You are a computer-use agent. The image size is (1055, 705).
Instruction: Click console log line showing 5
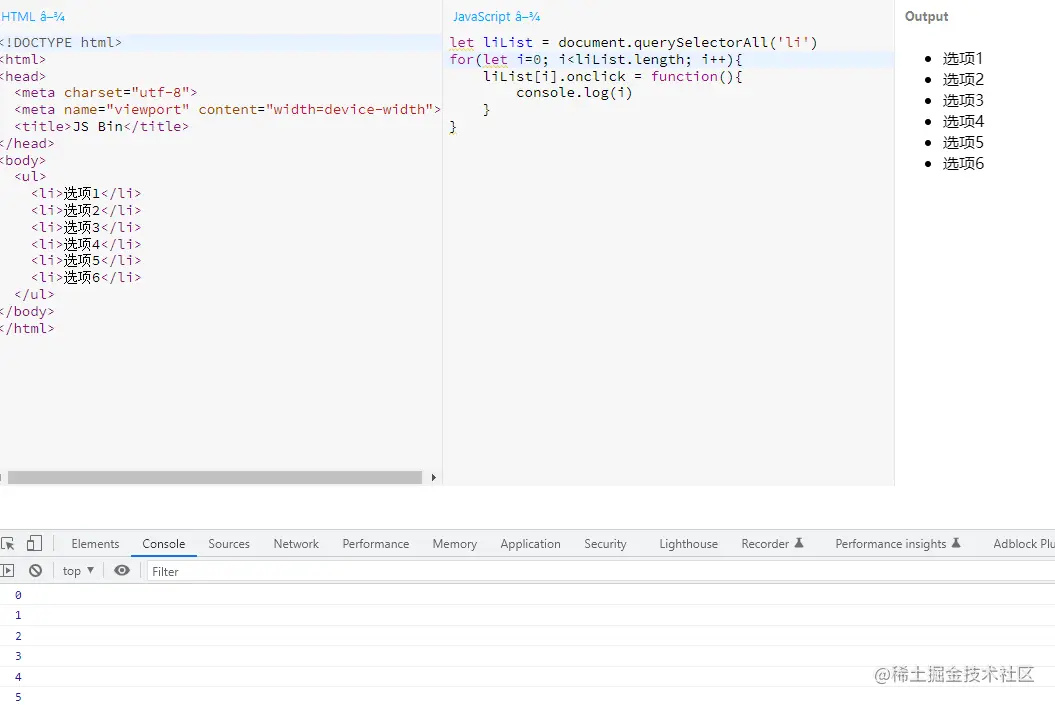[x=528, y=696]
